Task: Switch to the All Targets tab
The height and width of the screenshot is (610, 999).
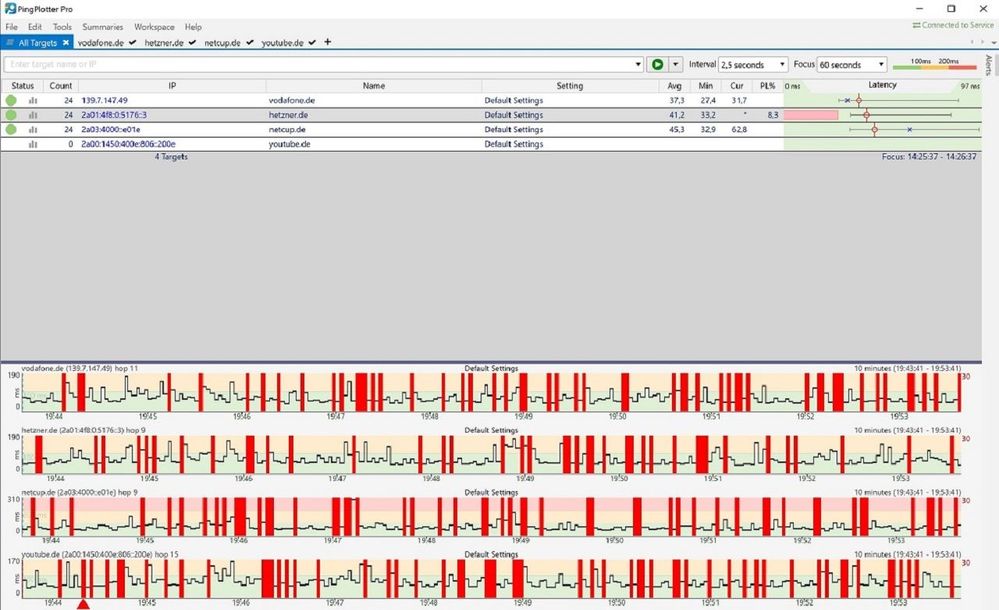Action: (x=37, y=43)
